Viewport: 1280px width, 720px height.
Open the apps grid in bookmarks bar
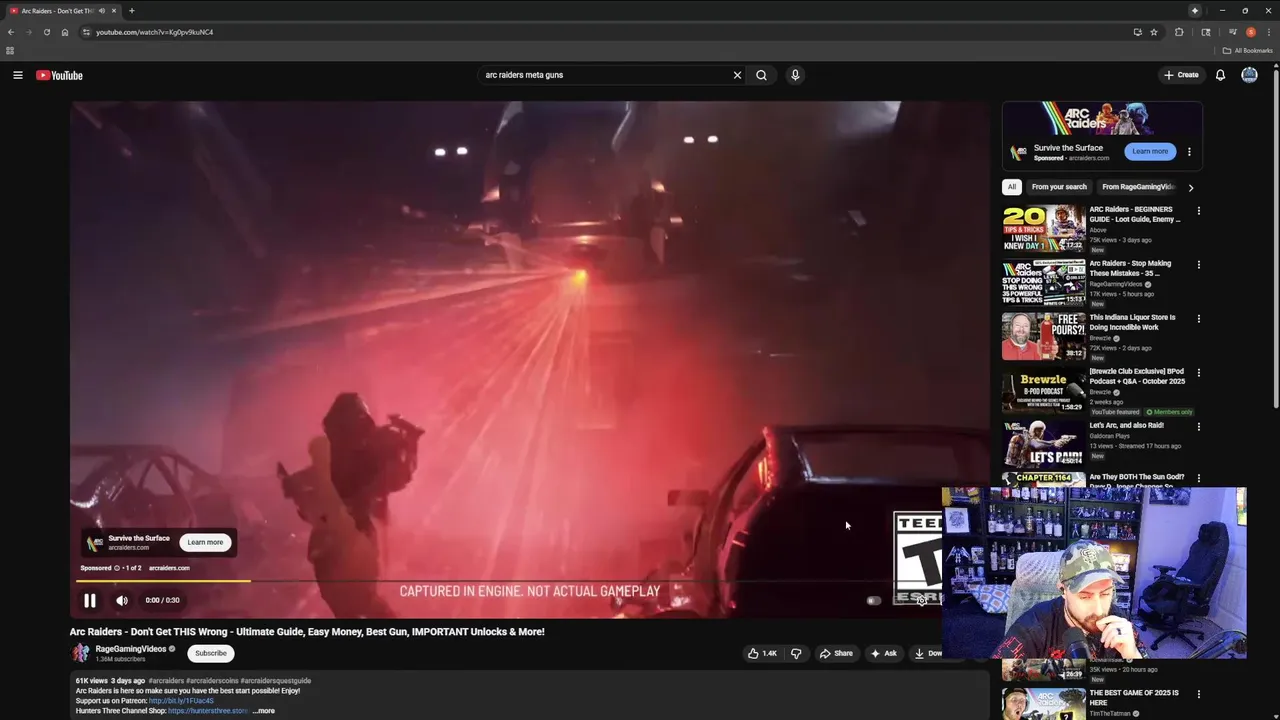(10, 50)
